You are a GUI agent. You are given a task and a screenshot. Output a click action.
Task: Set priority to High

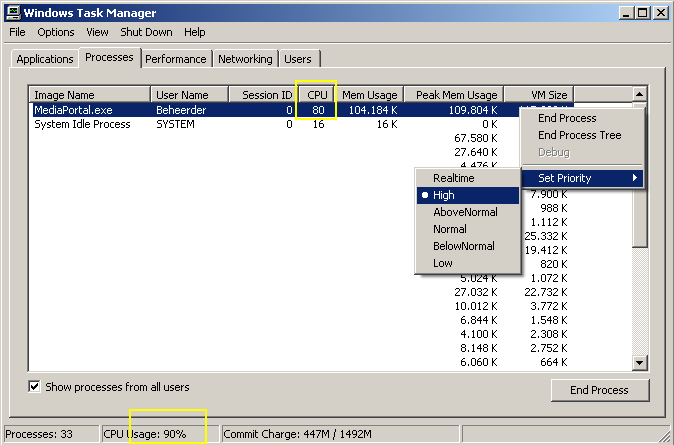[468, 195]
